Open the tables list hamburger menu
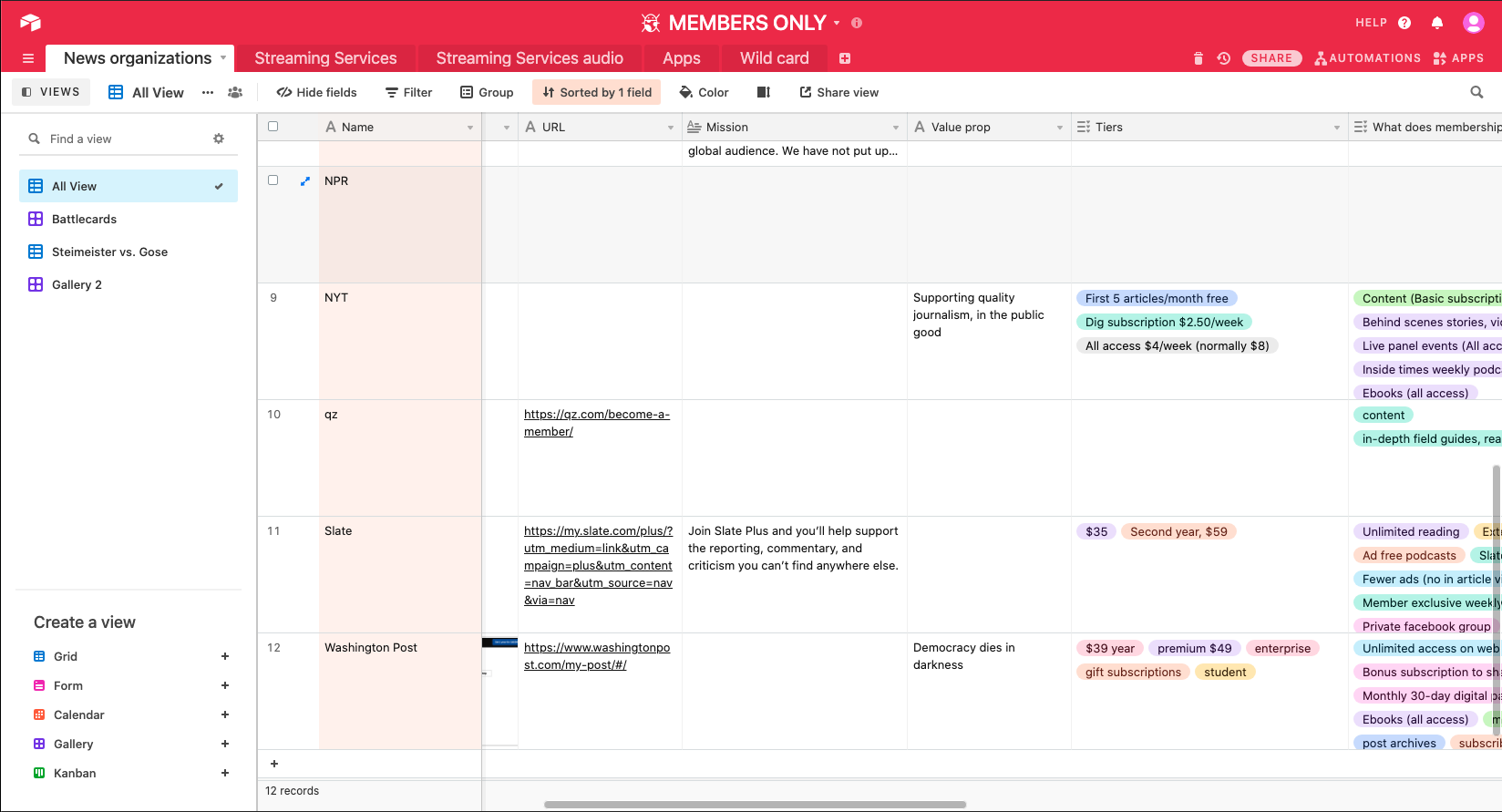1502x812 pixels. (28, 58)
